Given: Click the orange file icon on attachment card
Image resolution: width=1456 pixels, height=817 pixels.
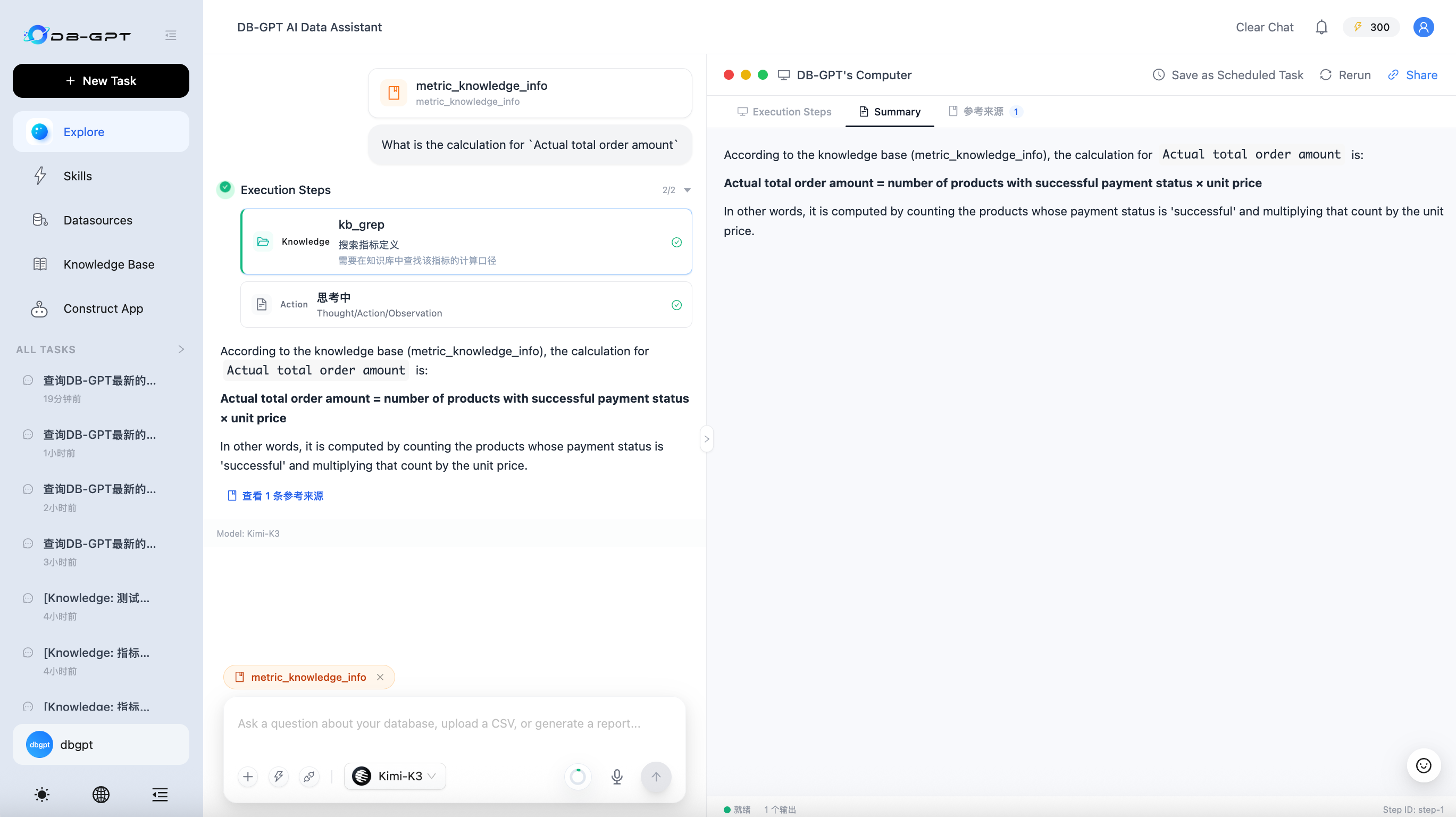Looking at the screenshot, I should pos(394,93).
